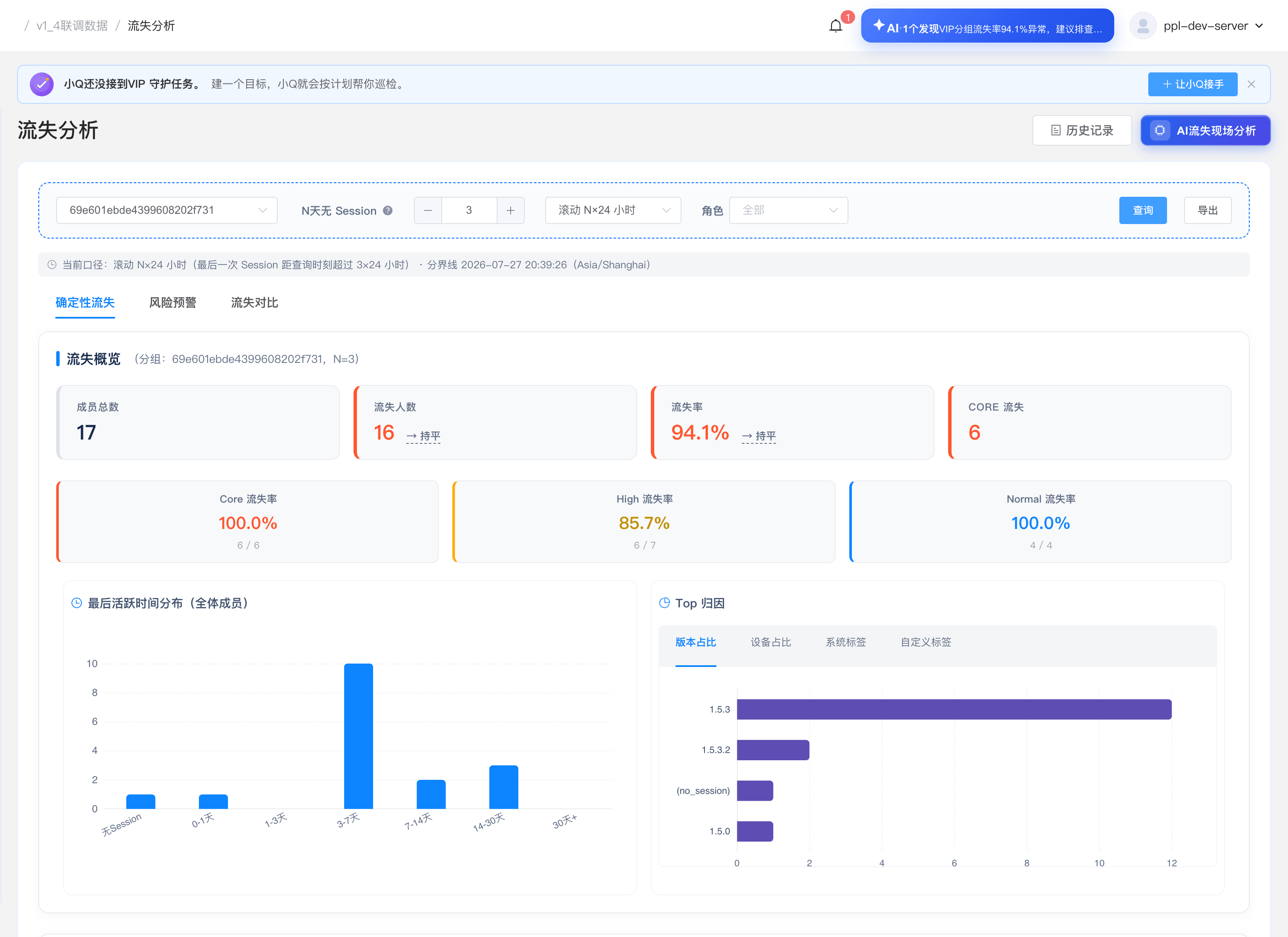Increase N days with the plus button
Viewport: 1288px width, 937px height.
[511, 211]
